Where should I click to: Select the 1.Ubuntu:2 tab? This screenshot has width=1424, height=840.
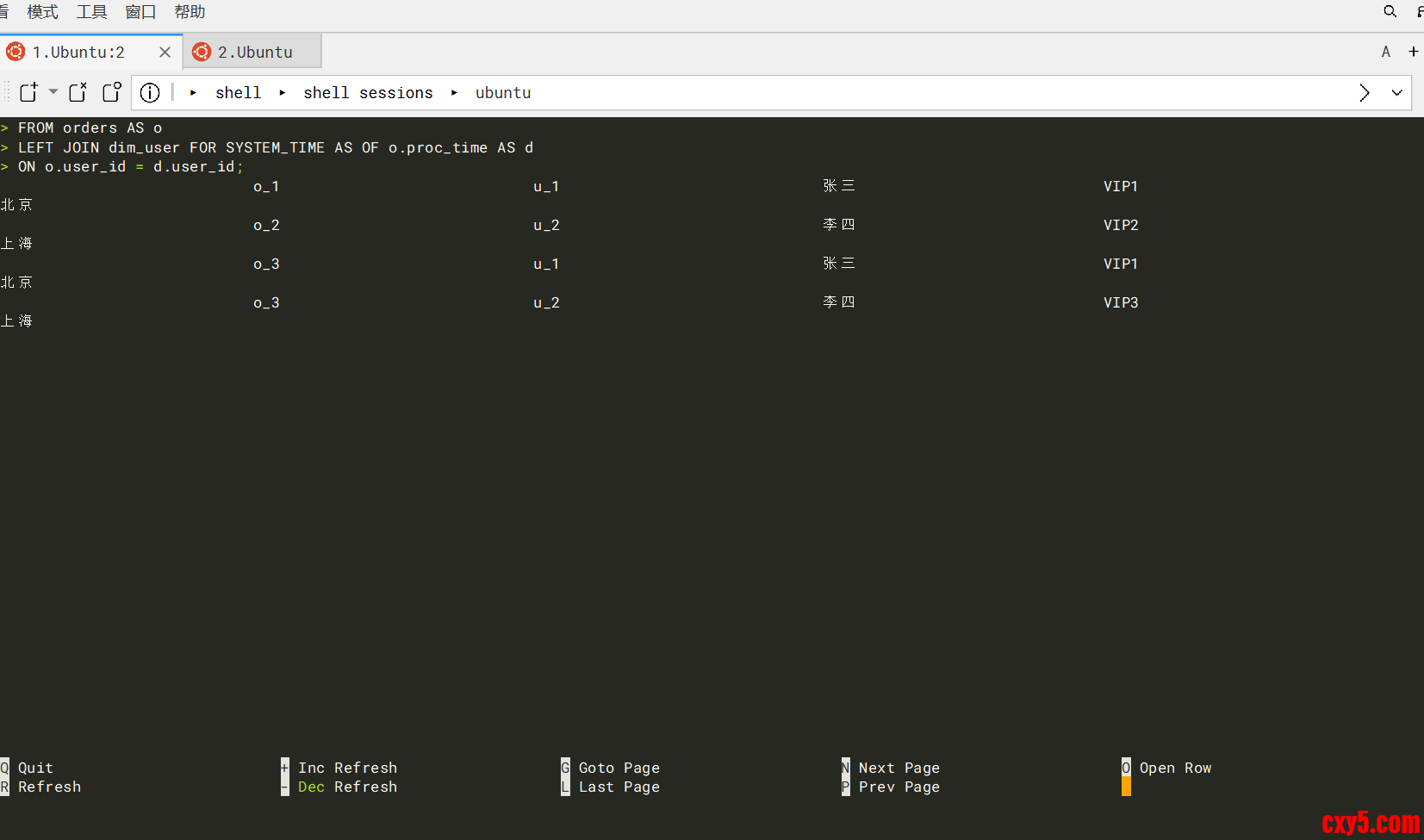[78, 52]
